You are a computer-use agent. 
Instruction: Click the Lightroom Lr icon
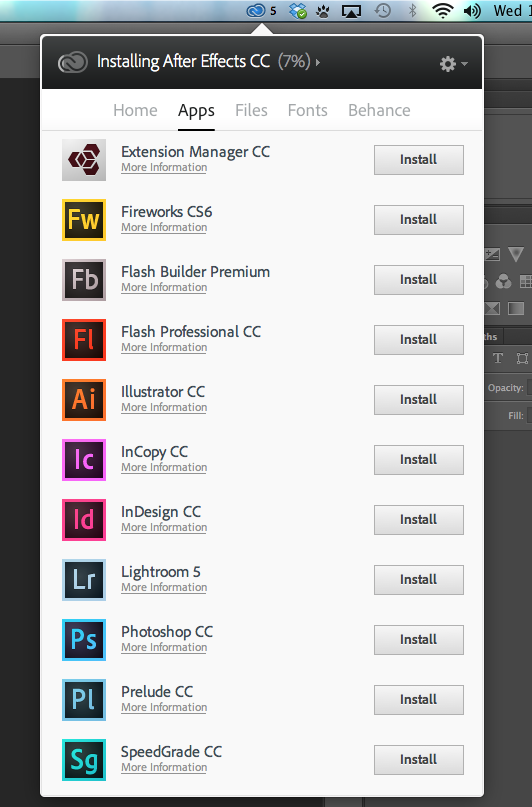[84, 580]
